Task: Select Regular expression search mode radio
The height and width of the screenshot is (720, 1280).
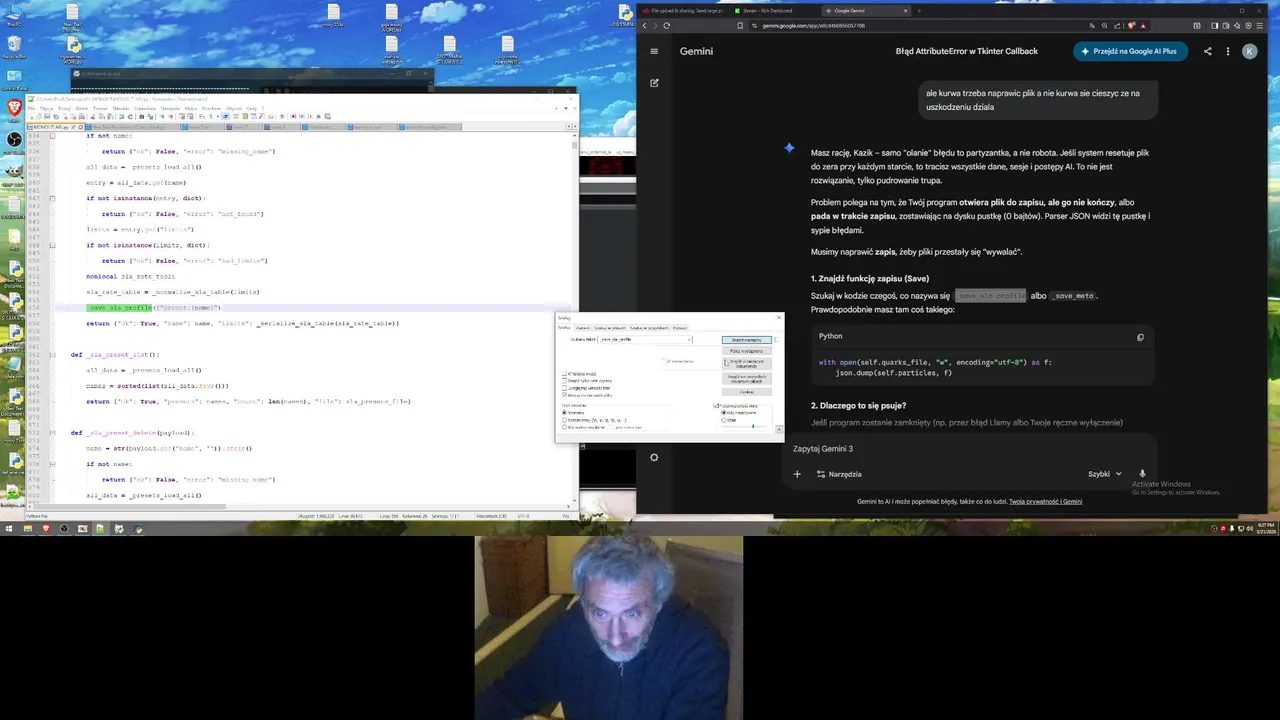Action: [564, 427]
